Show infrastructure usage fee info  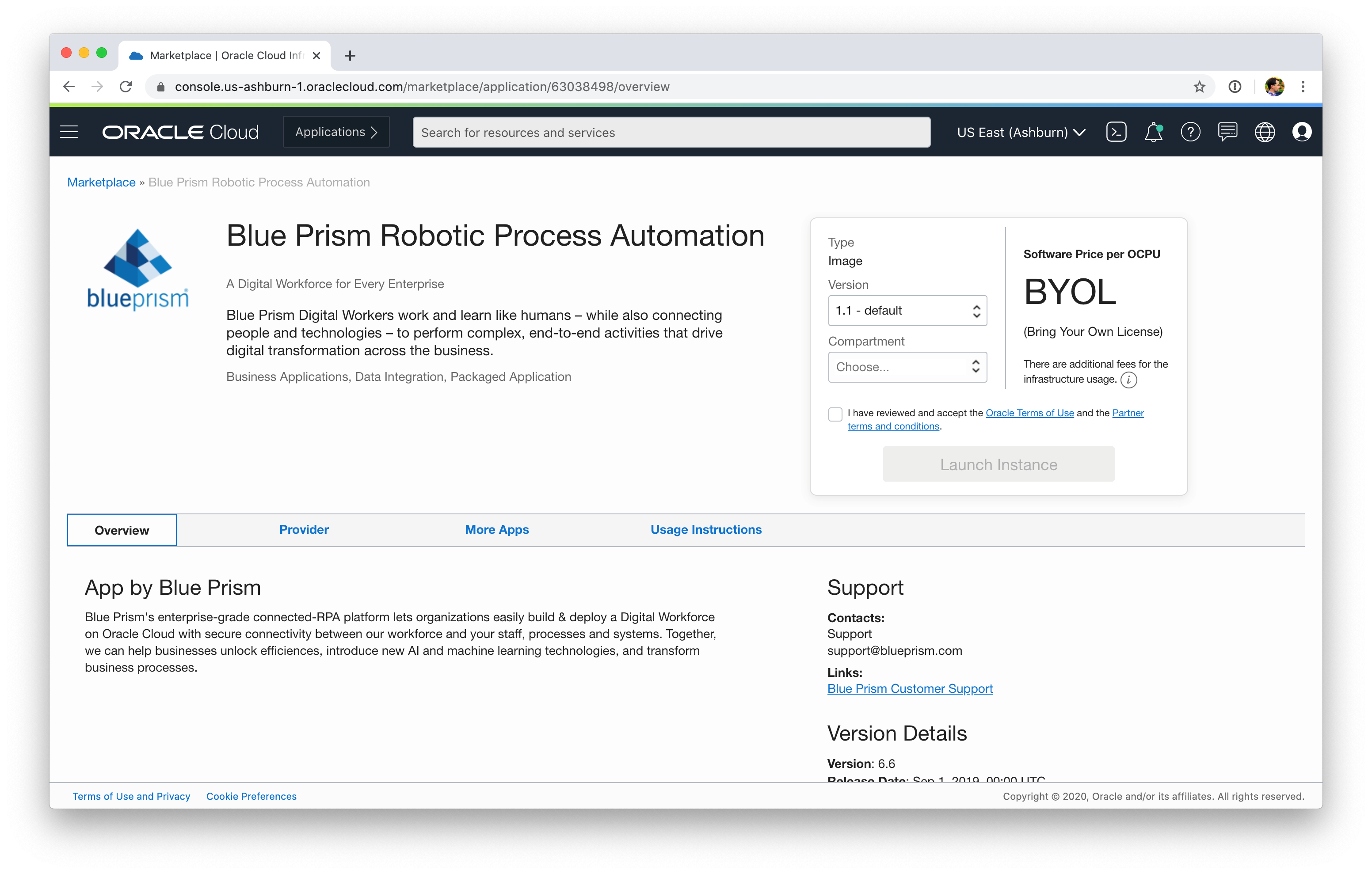(1129, 380)
